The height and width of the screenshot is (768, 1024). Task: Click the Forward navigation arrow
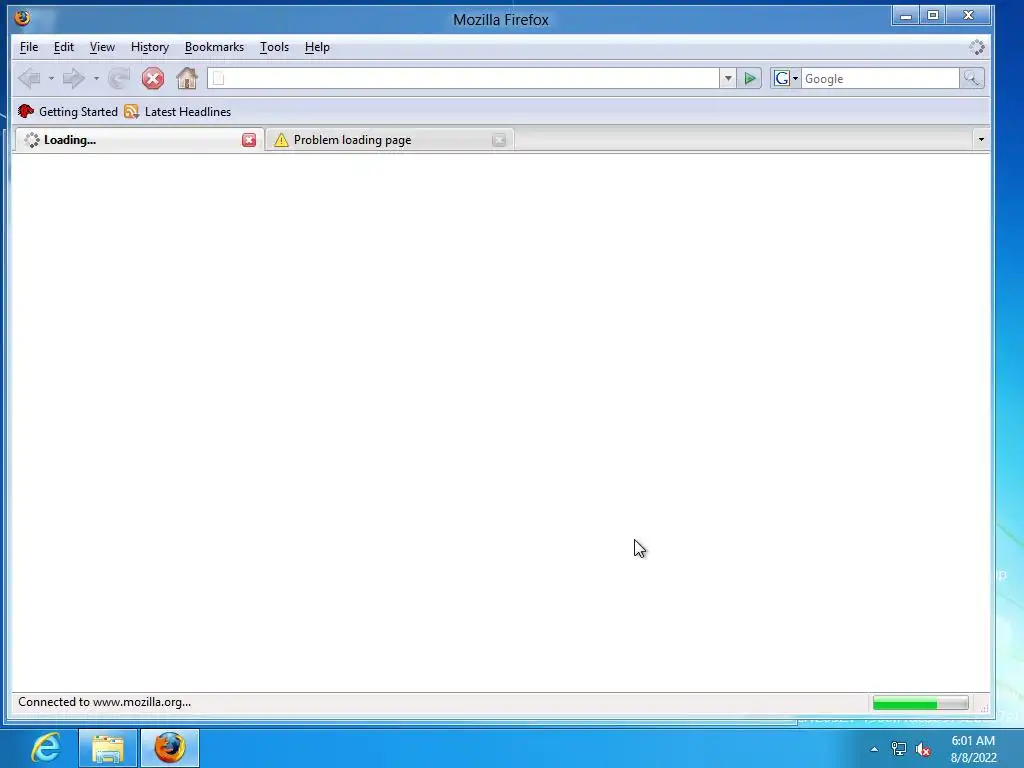(x=73, y=78)
